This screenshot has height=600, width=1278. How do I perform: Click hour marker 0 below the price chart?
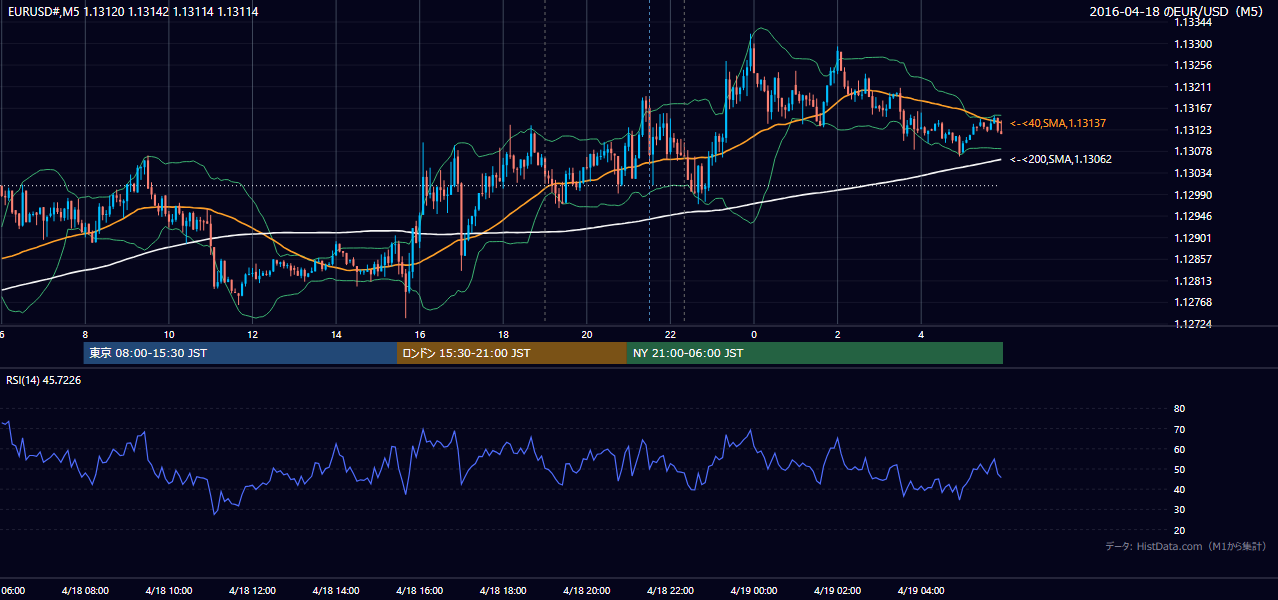754,334
